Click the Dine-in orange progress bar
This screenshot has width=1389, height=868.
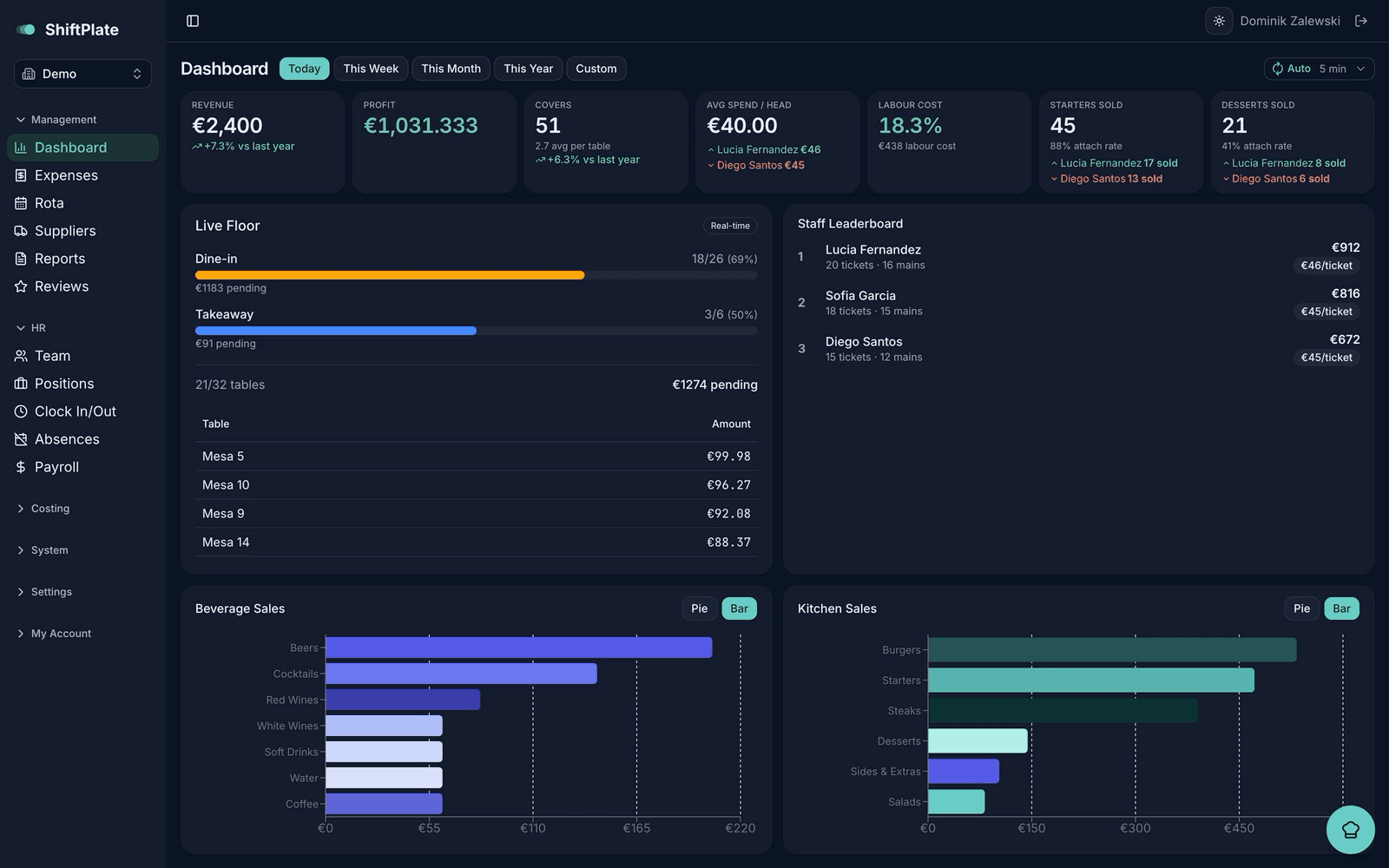(390, 275)
